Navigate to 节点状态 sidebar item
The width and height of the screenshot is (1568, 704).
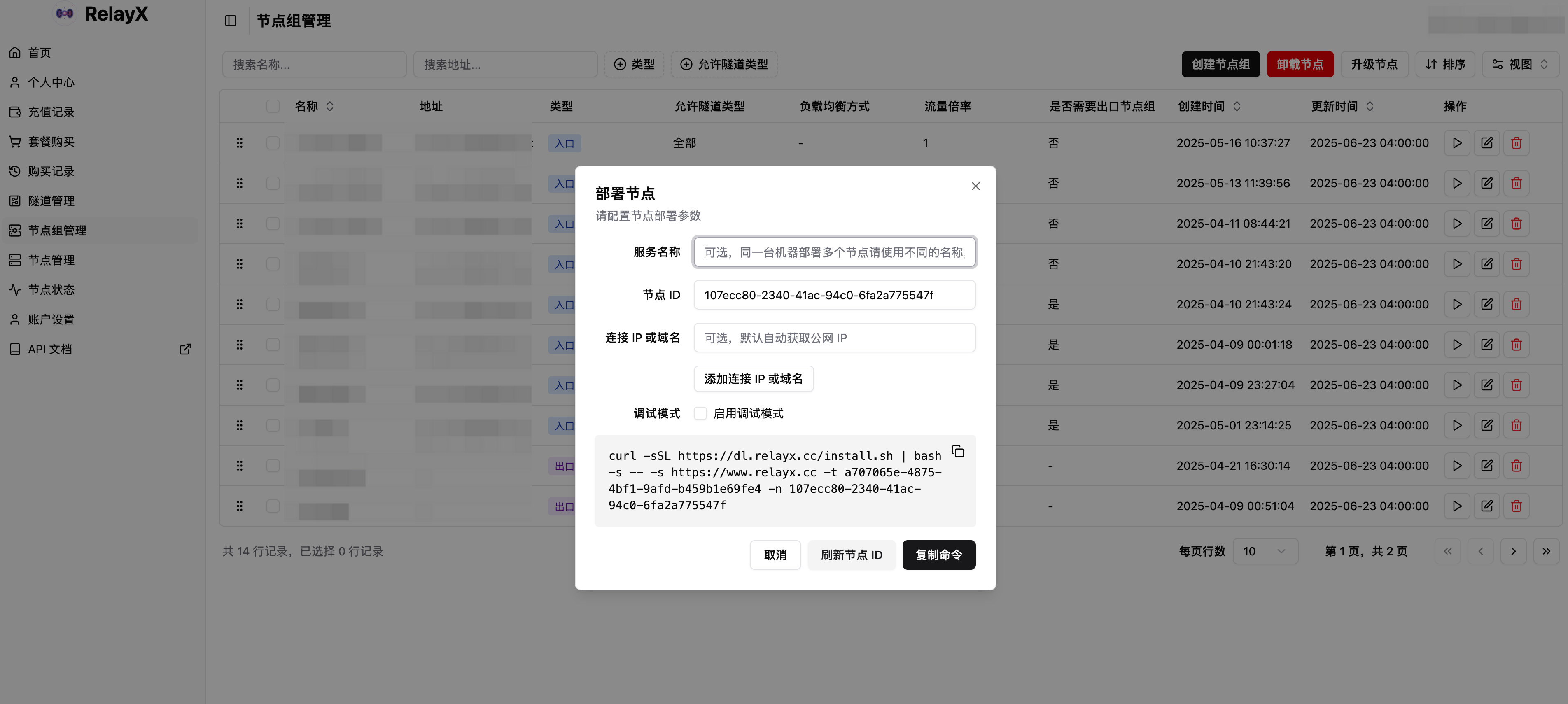(51, 290)
